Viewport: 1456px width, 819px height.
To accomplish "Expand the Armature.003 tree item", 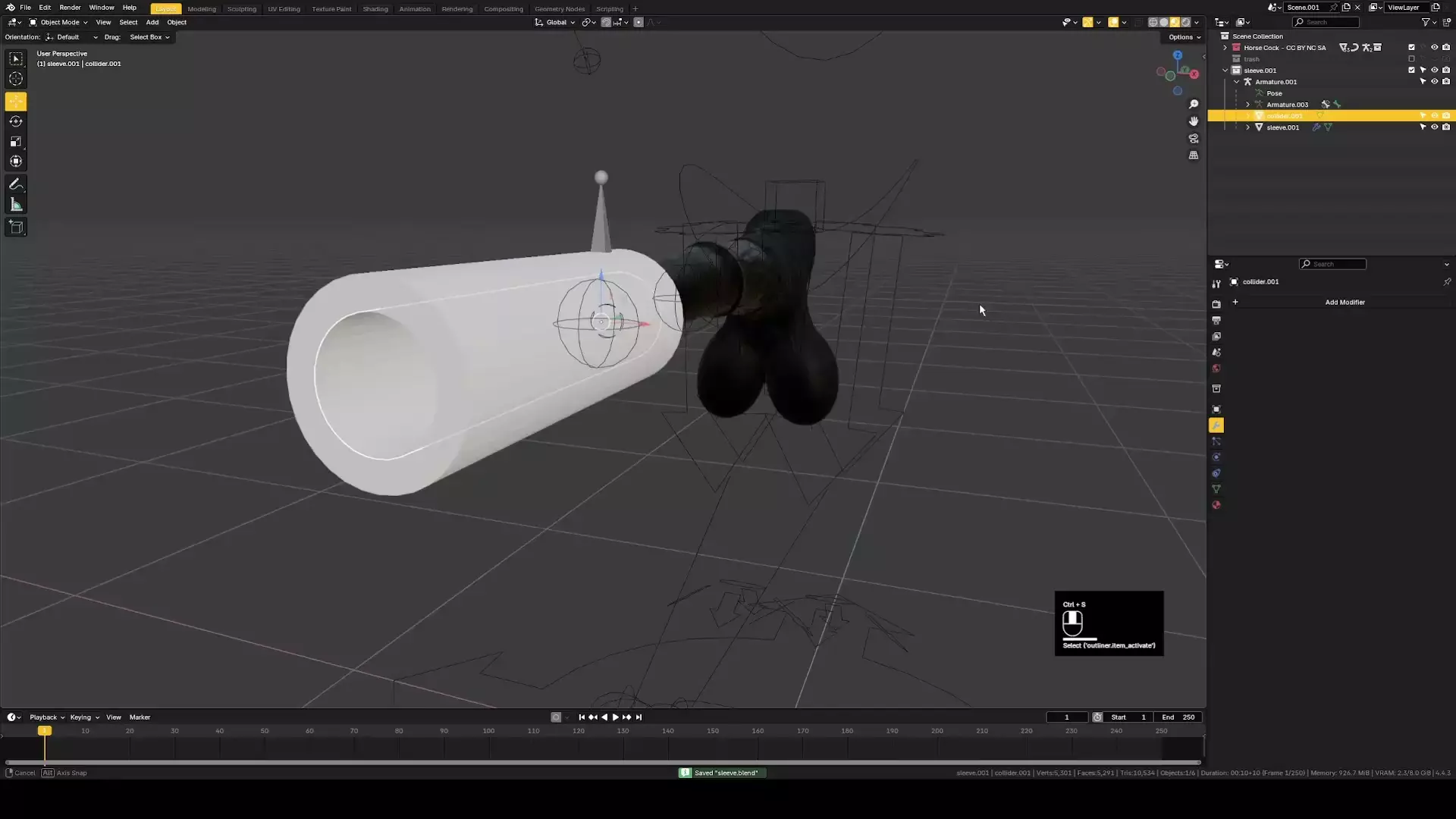I will point(1247,105).
